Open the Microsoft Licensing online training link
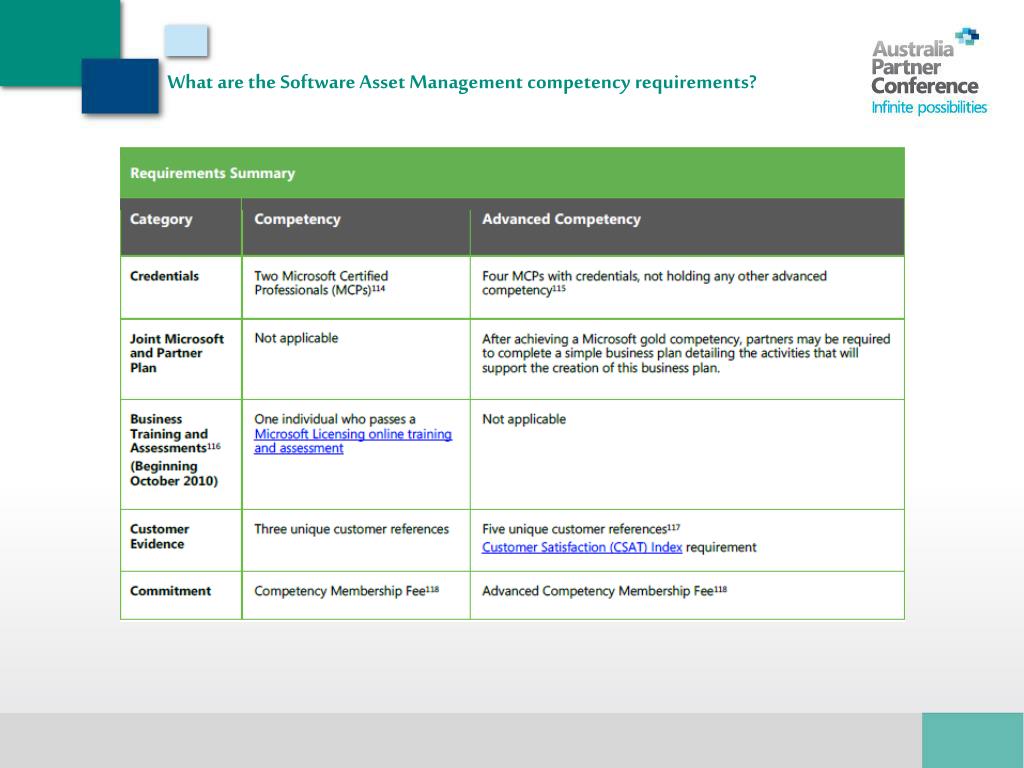Viewport: 1024px width, 768px height. tap(353, 441)
